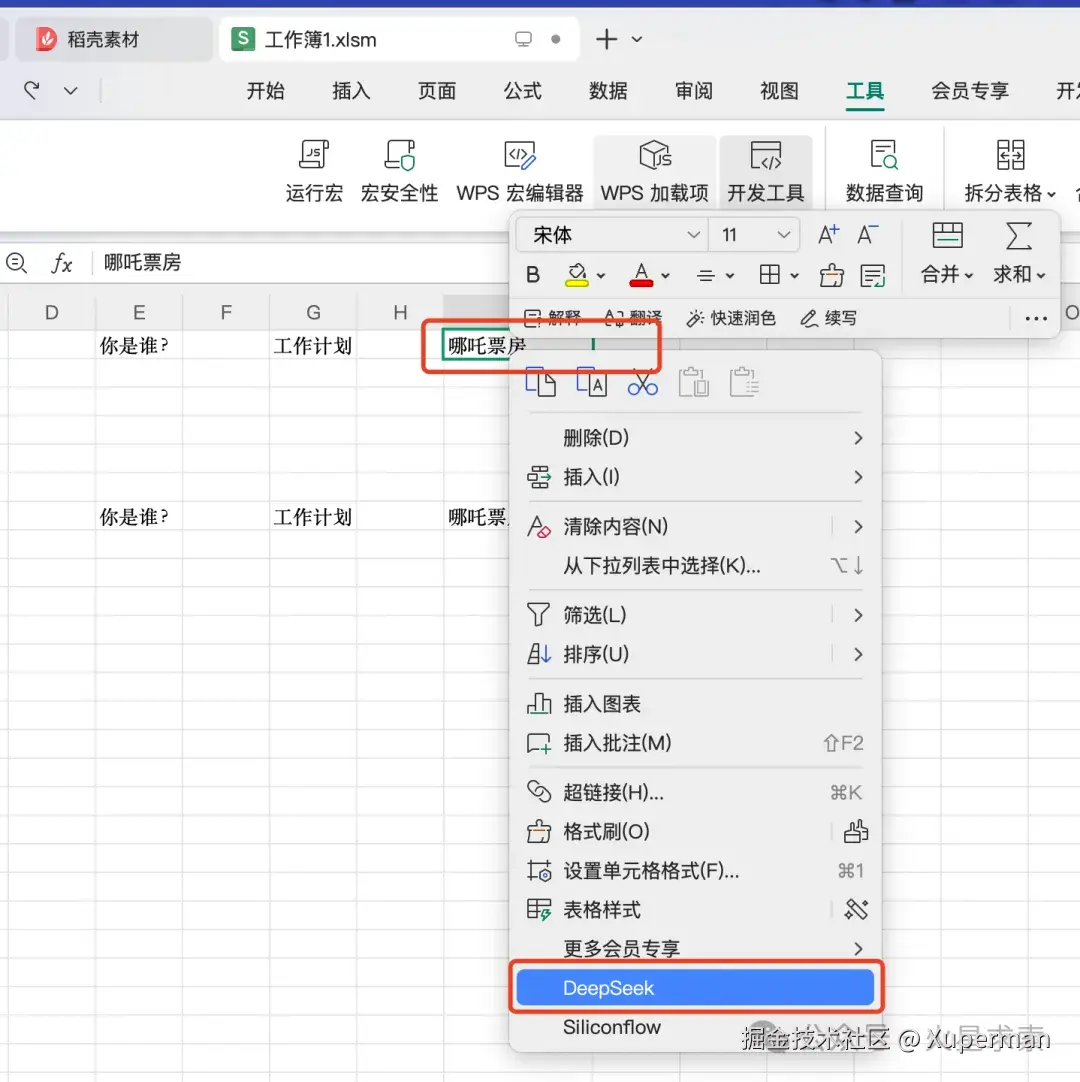Click the paste special icon in context menu
Viewport: 1080px width, 1082px height.
[744, 382]
